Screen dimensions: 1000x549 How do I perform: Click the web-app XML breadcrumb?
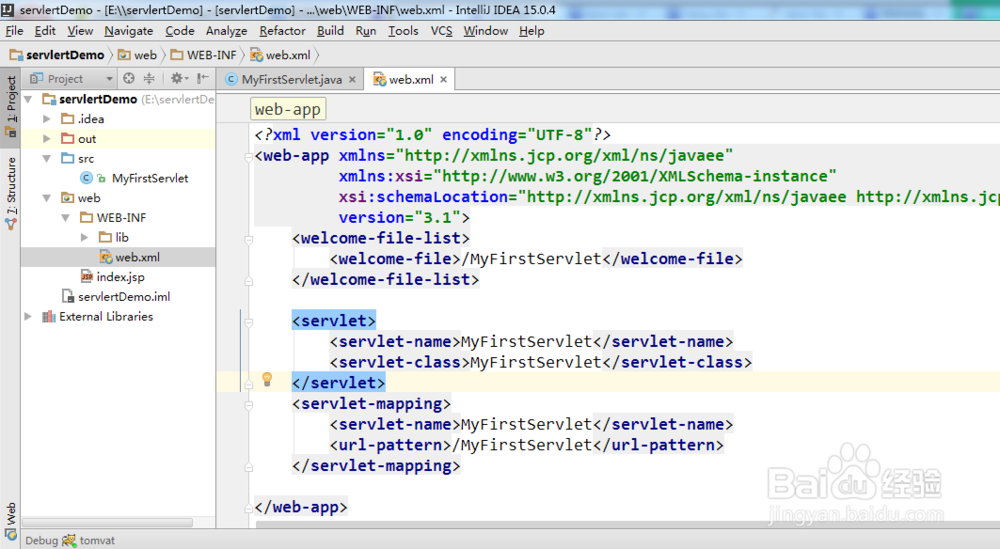[x=288, y=109]
